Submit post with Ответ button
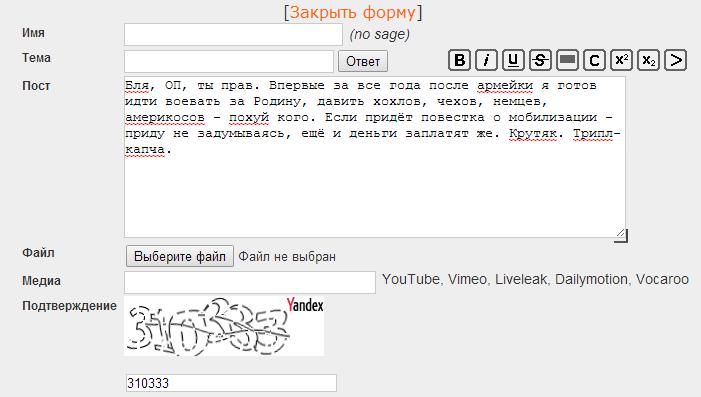Image resolution: width=701 pixels, height=397 pixels. pos(363,61)
